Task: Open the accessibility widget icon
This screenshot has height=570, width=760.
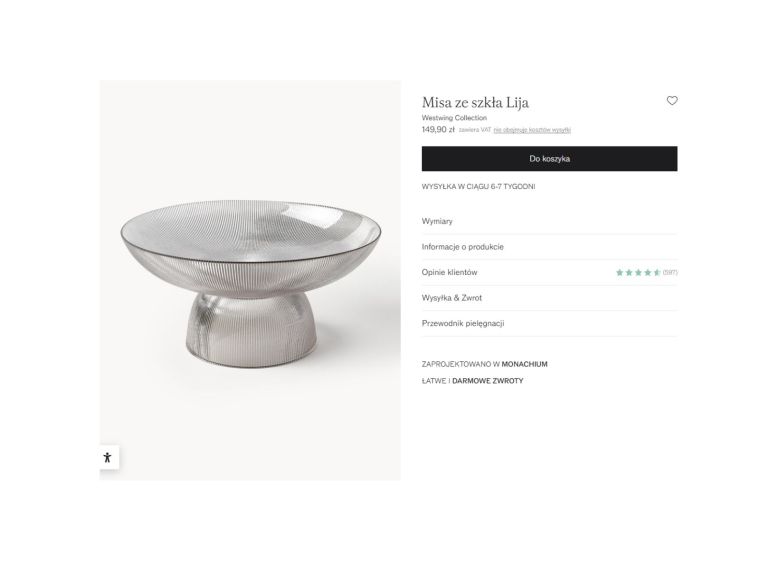Action: pos(108,457)
